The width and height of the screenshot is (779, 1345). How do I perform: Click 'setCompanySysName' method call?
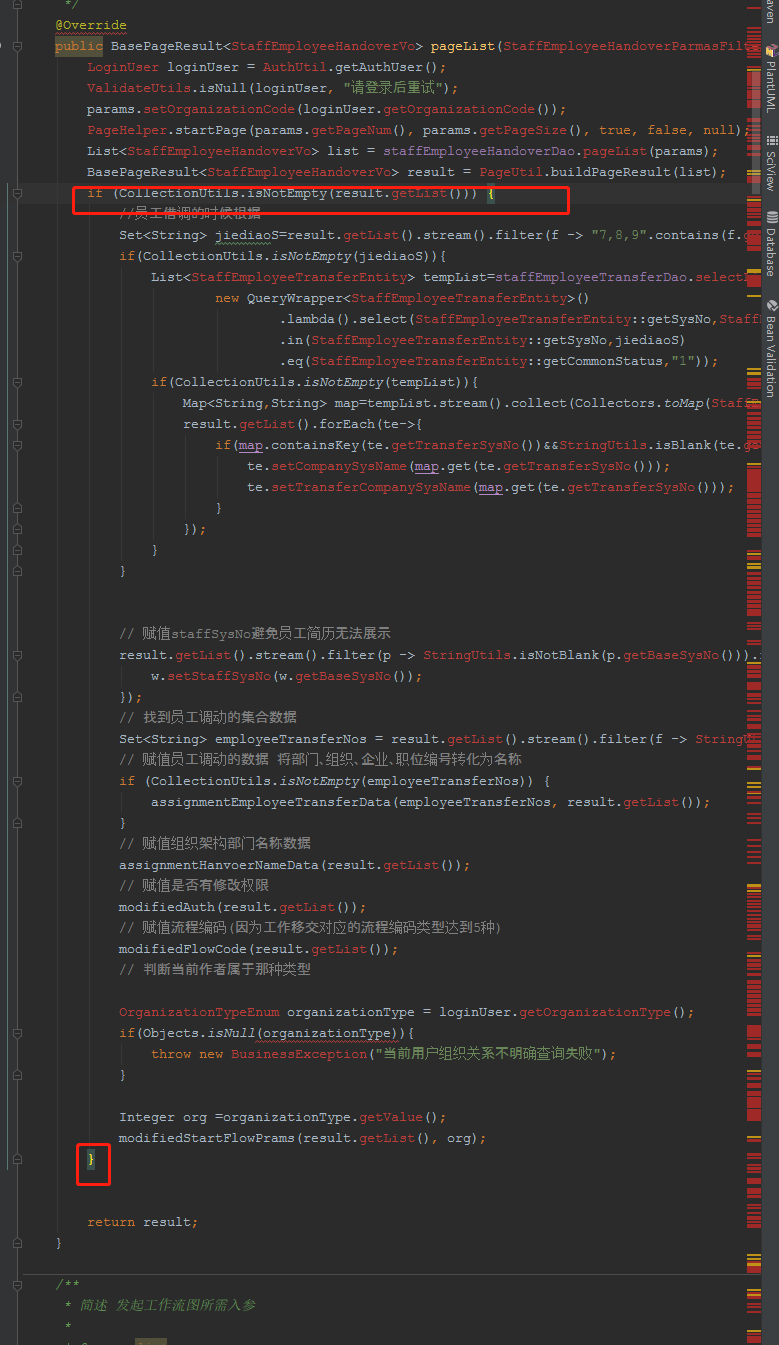(339, 466)
